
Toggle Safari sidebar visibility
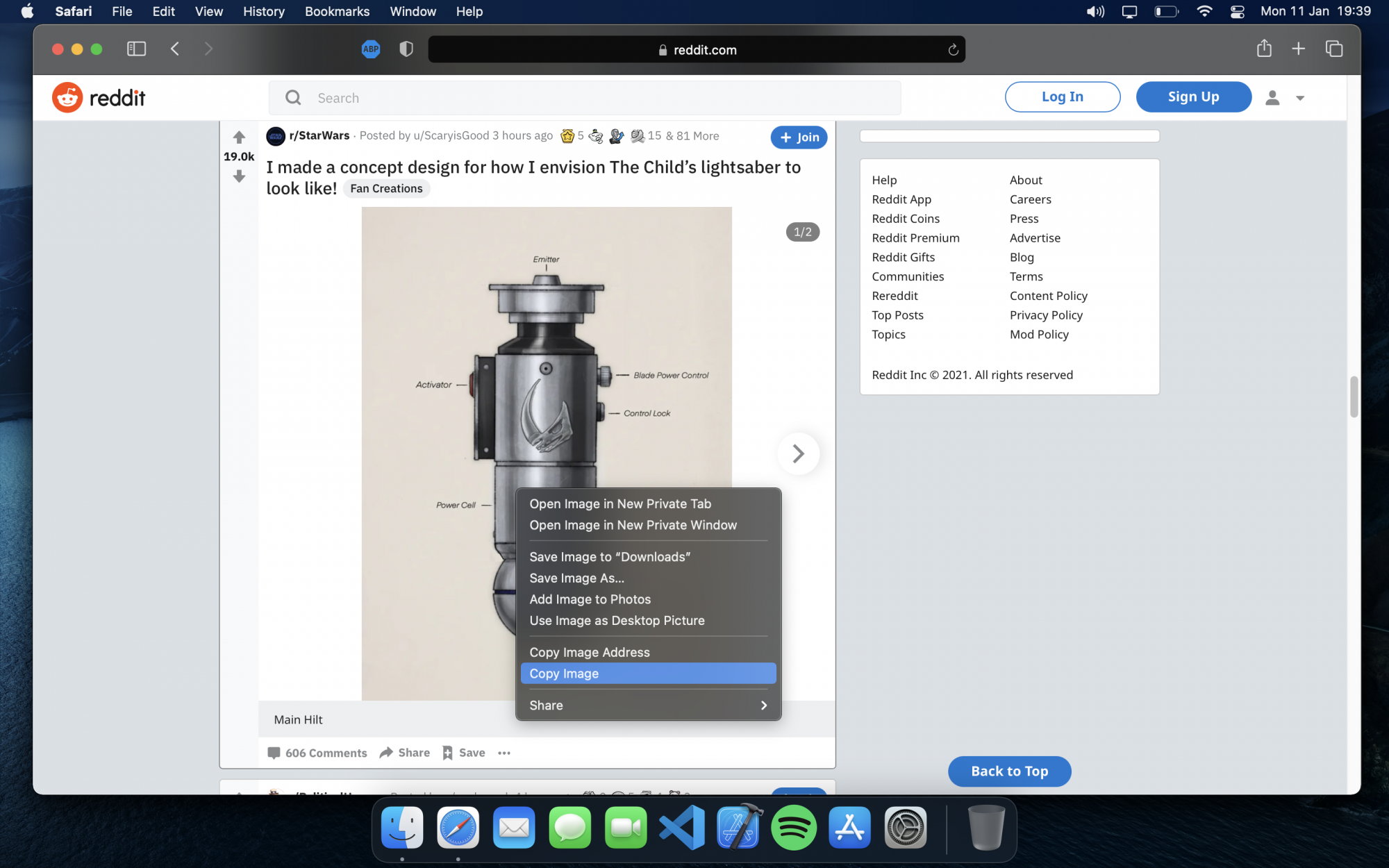coord(136,49)
